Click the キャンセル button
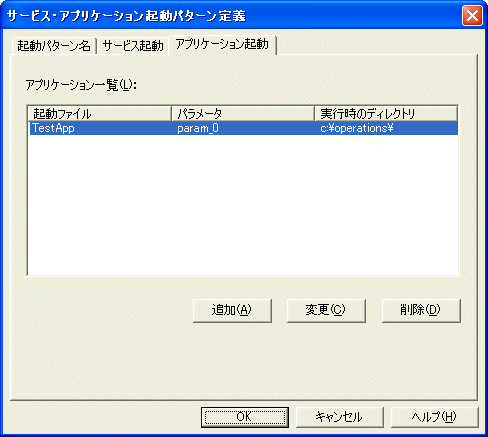 coord(340,417)
